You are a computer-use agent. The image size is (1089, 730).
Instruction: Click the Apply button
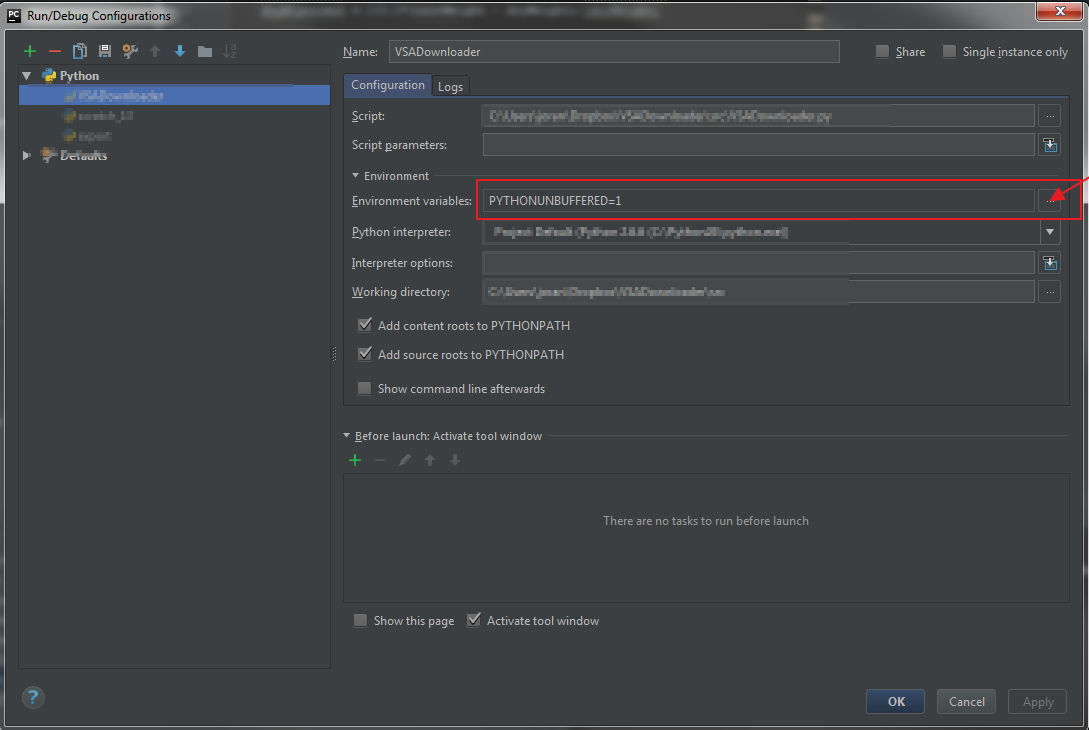click(1037, 701)
